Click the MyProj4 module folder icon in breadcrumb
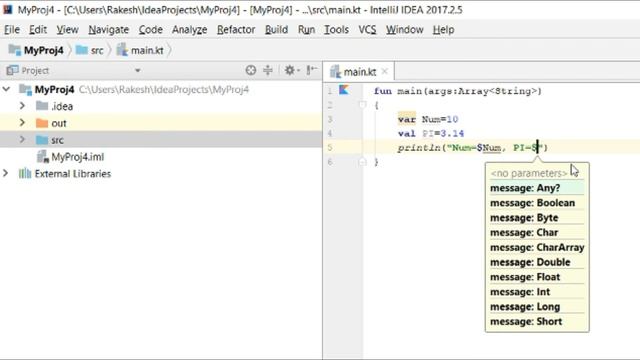Screen dimensions: 640x360 15,50
